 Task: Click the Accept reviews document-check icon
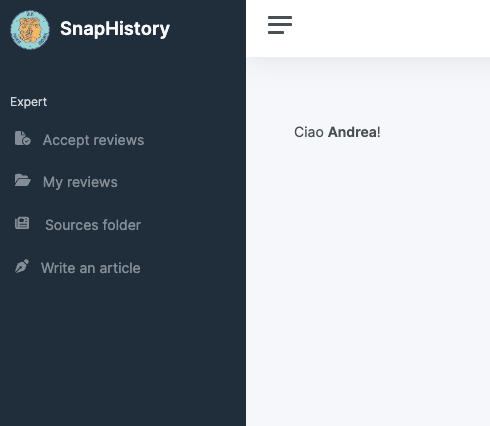click(x=23, y=138)
